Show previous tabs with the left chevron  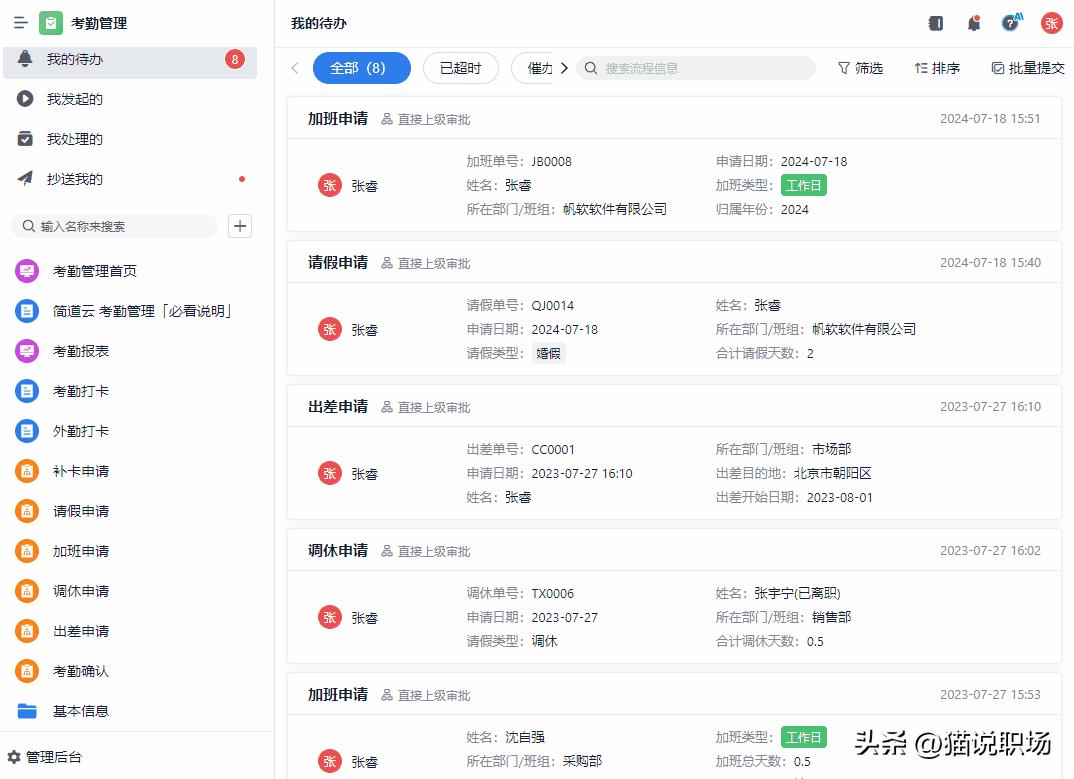(x=295, y=68)
